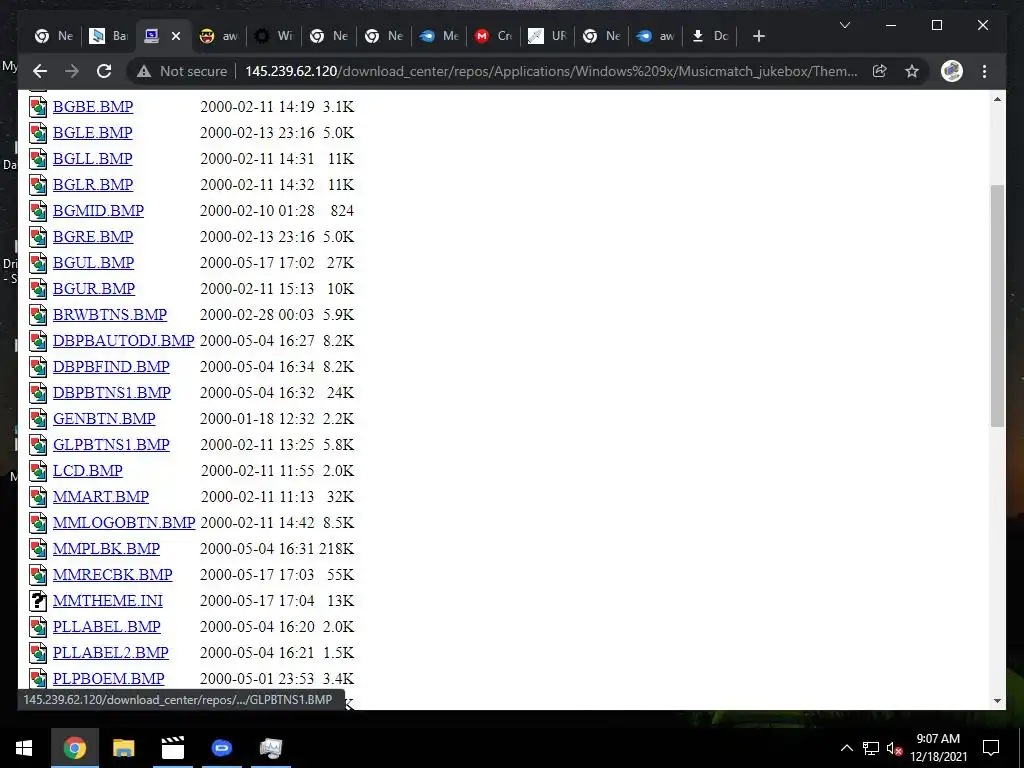This screenshot has width=1024, height=768.
Task: Open the Windows Start menu
Action: (x=24, y=748)
